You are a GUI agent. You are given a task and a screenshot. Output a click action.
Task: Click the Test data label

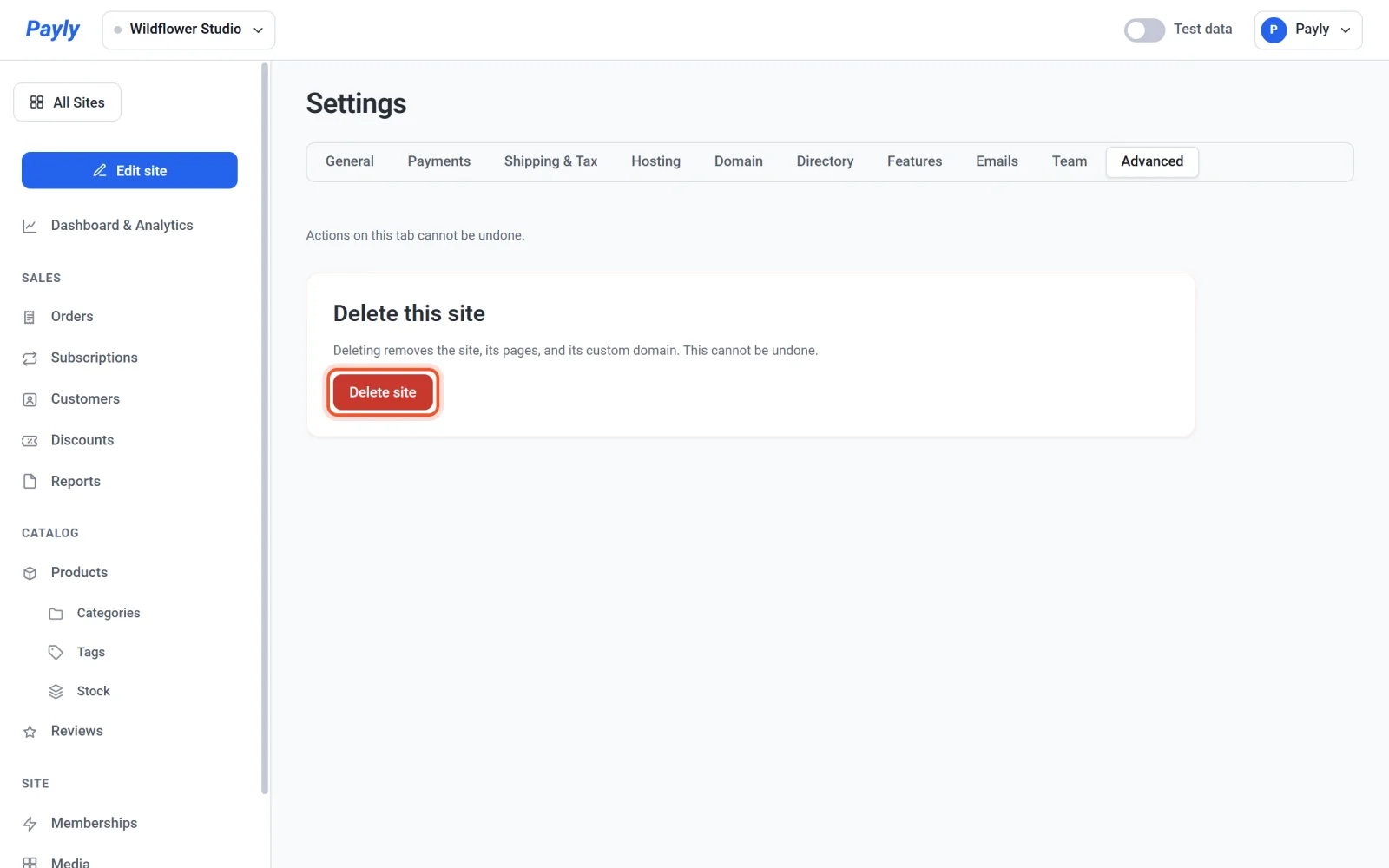coord(1202,30)
